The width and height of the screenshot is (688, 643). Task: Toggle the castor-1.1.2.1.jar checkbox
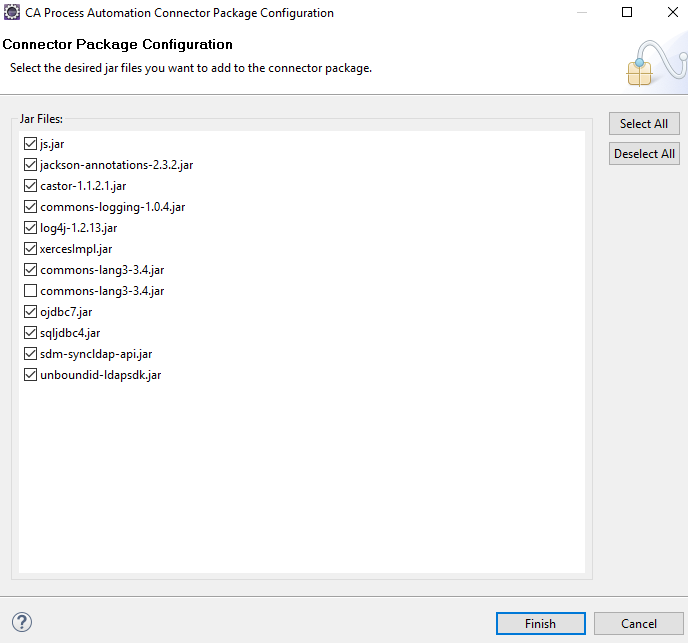point(30,186)
